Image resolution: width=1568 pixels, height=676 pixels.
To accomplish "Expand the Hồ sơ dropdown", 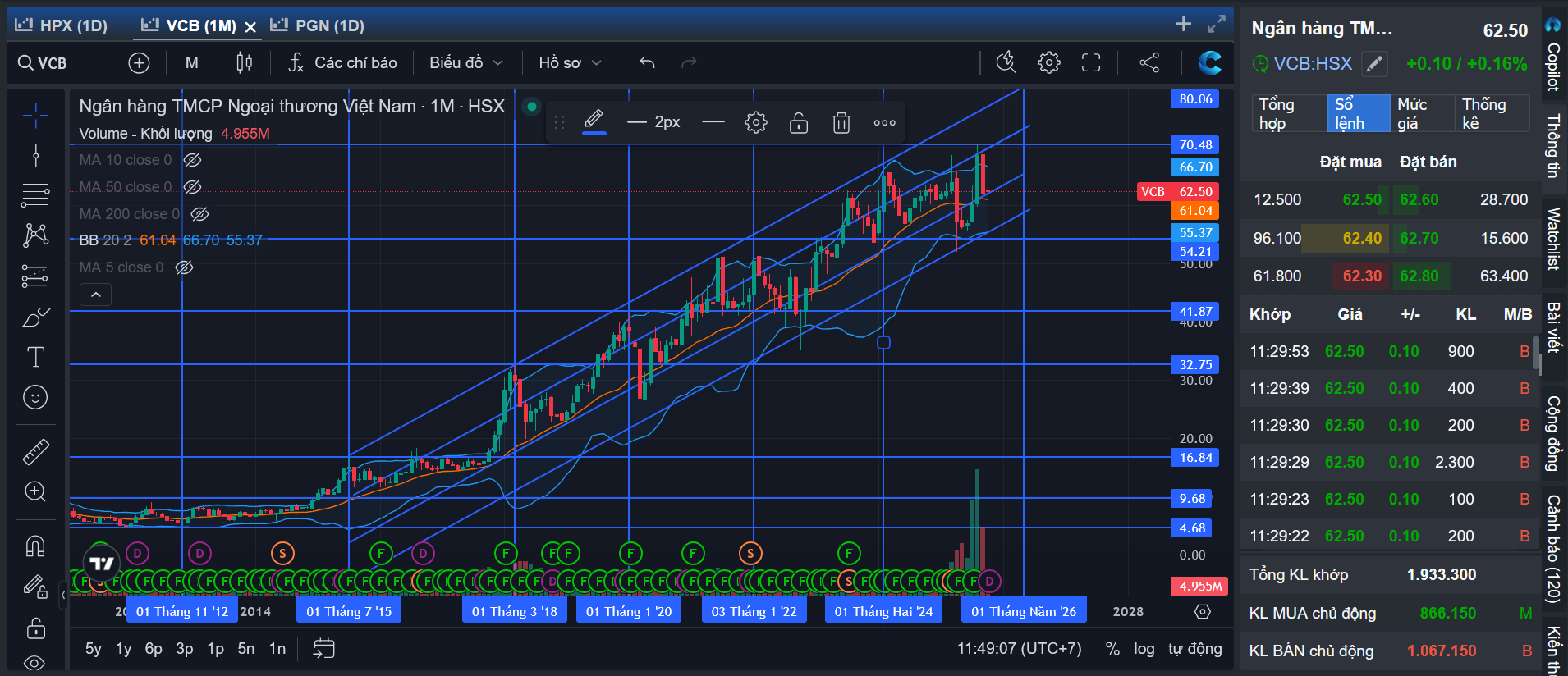I will click(x=571, y=63).
